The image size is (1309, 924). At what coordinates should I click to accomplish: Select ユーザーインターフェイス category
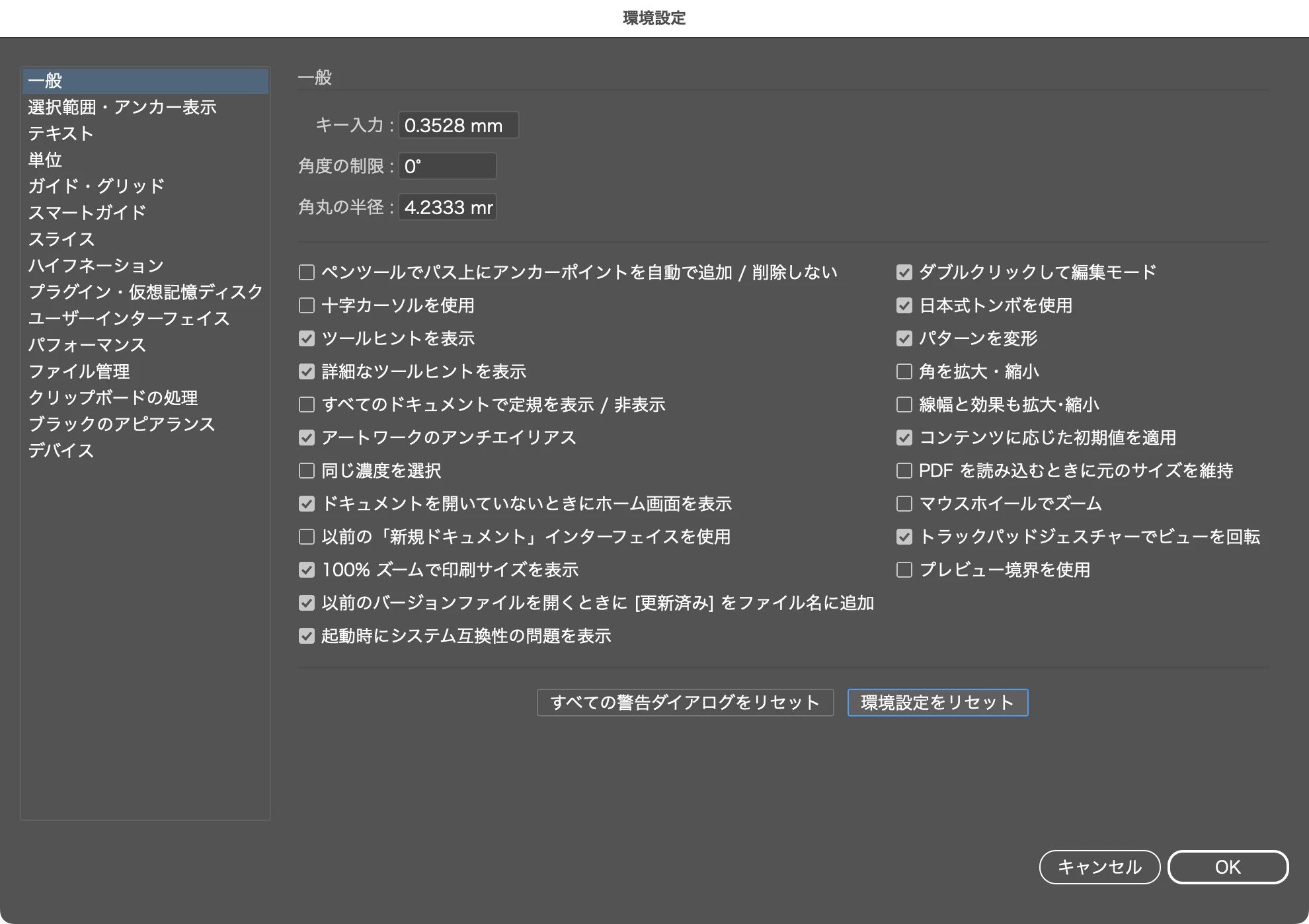point(129,319)
